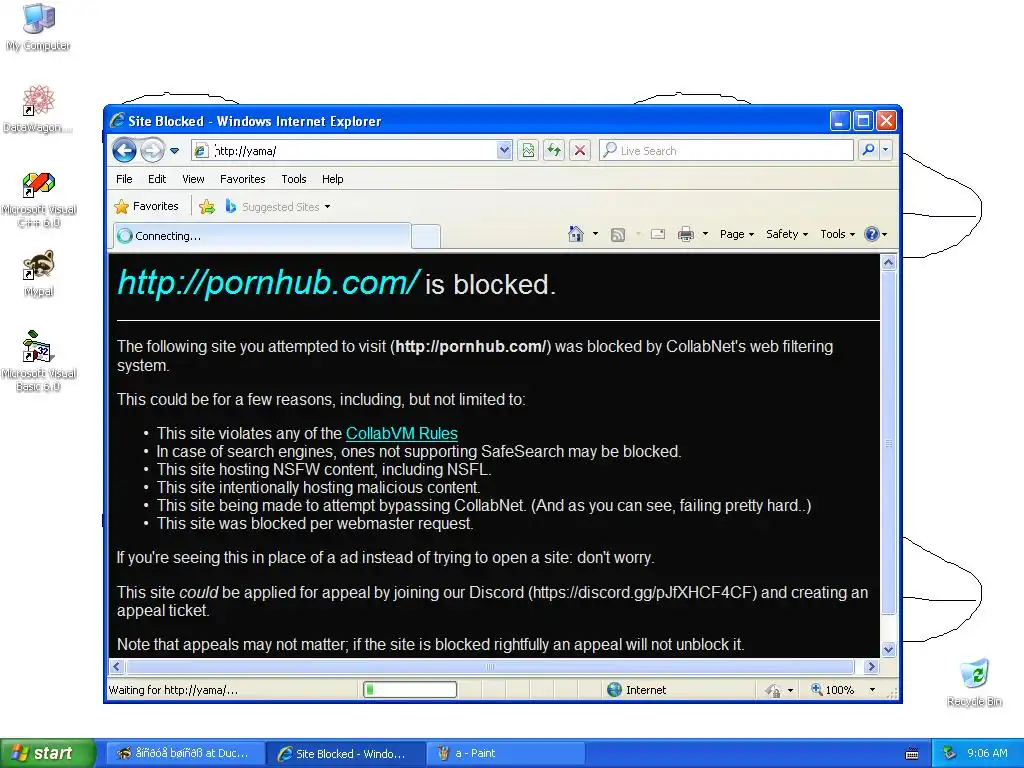Click the Print icon
The height and width of the screenshot is (768, 1024).
tap(686, 234)
